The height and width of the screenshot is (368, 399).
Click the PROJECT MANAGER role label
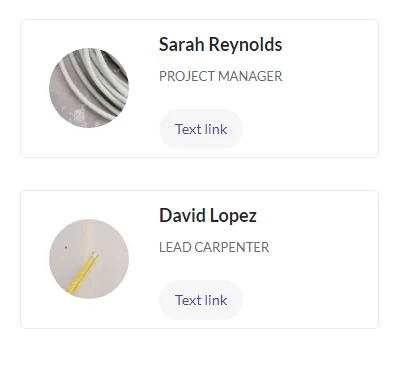221,76
